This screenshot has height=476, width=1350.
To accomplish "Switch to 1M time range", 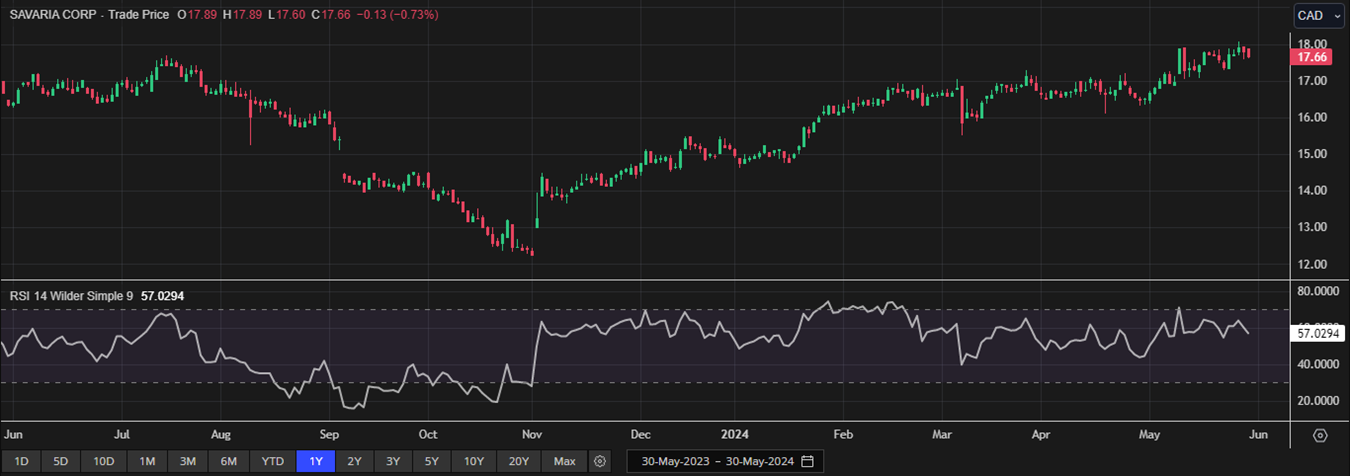I will tap(147, 461).
